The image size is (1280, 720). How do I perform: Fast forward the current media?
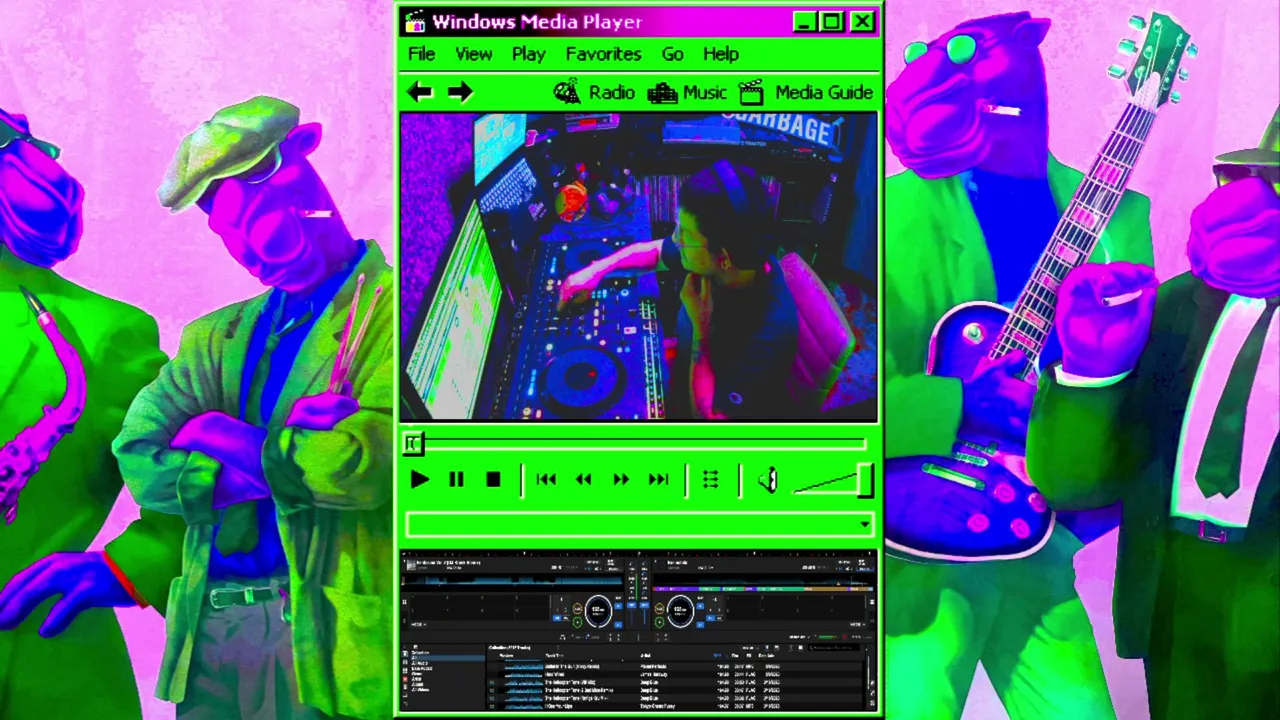coord(620,481)
